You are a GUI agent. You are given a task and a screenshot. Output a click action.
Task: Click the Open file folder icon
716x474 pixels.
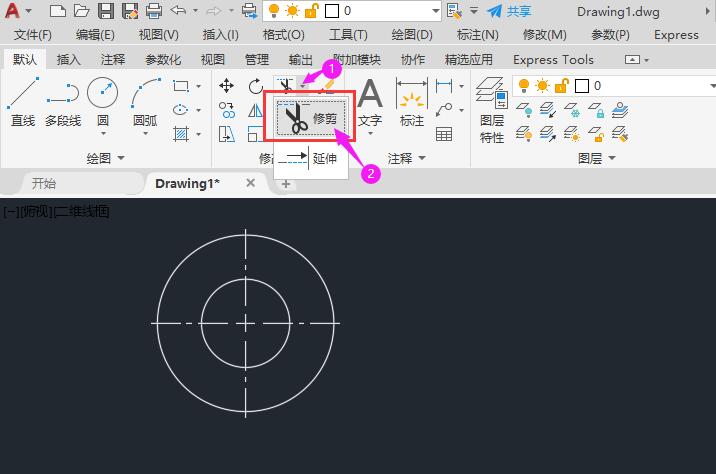81,11
